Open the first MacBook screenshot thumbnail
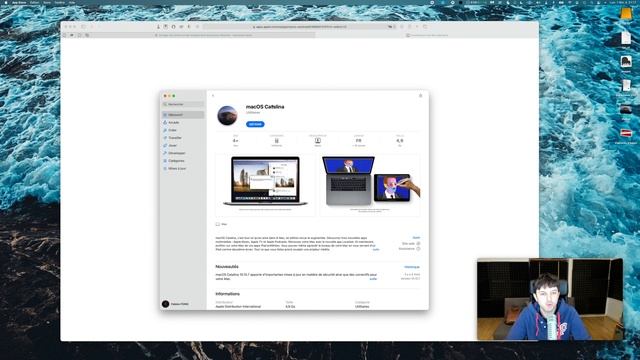The height and width of the screenshot is (360, 640). 265,184
